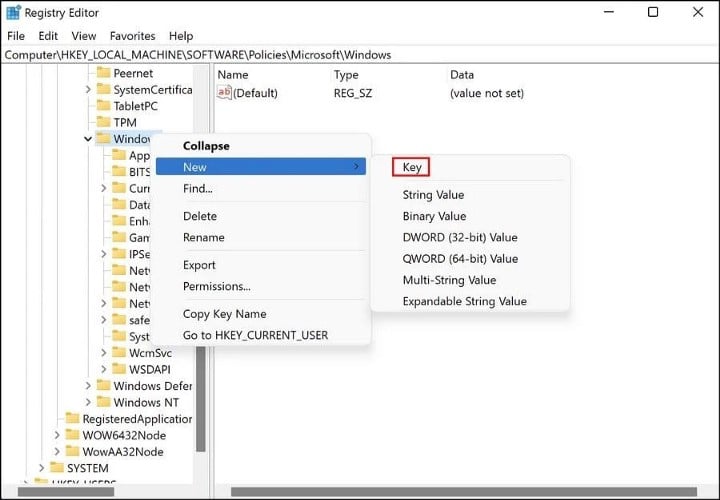This screenshot has height=500, width=720.
Task: Click the SYSTEM folder icon
Action: [57, 467]
